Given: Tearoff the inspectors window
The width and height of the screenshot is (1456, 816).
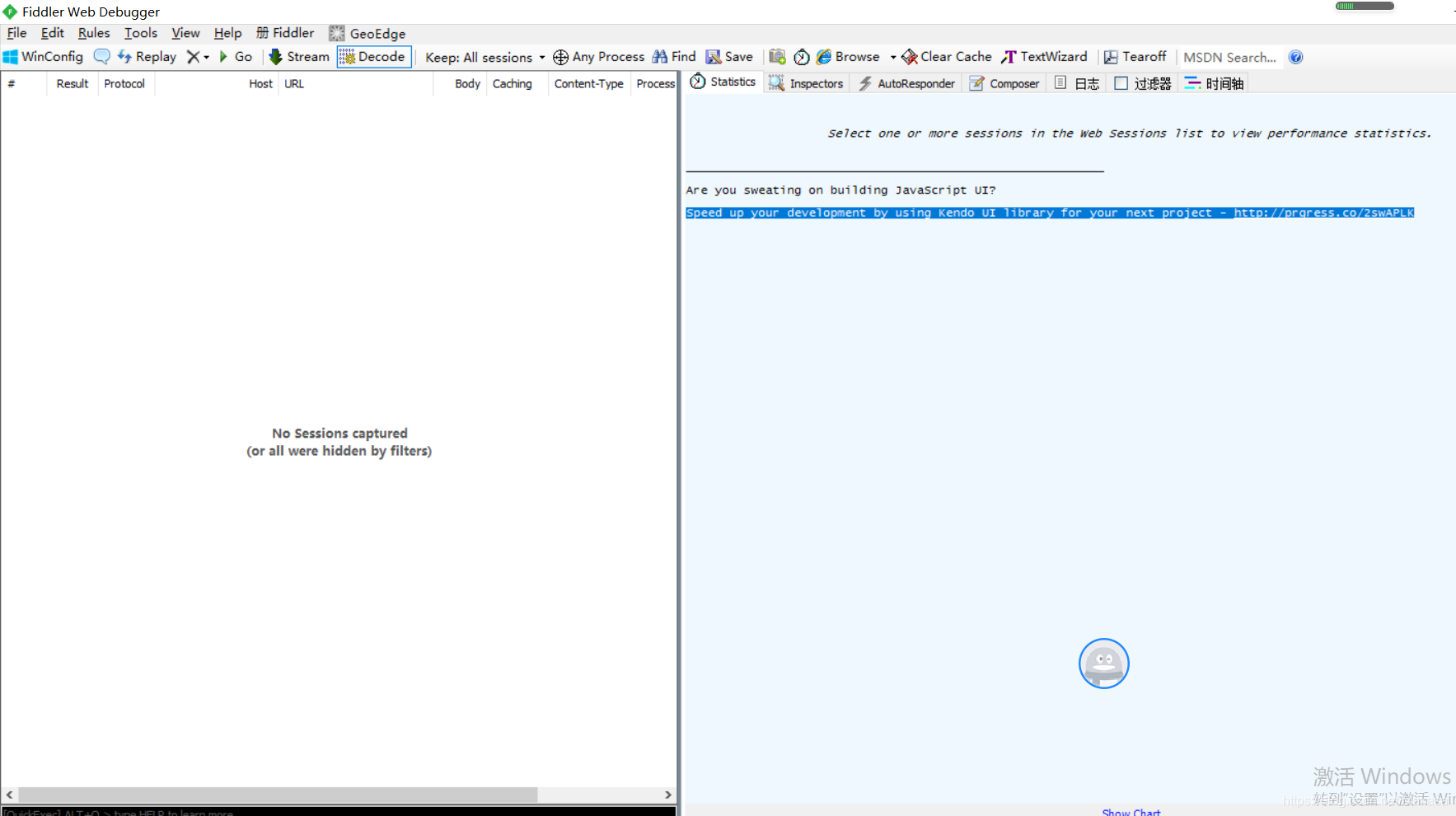Looking at the screenshot, I should point(1135,57).
